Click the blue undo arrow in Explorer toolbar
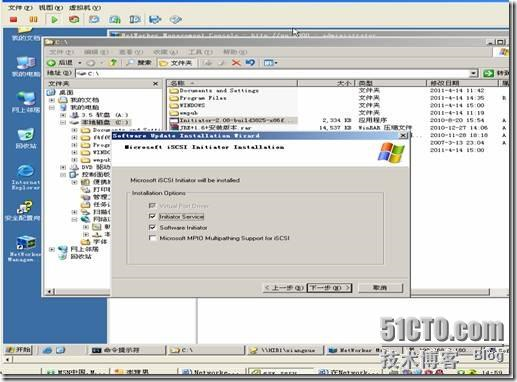Image resolution: width=517 pixels, height=382 pixels. 250,63
